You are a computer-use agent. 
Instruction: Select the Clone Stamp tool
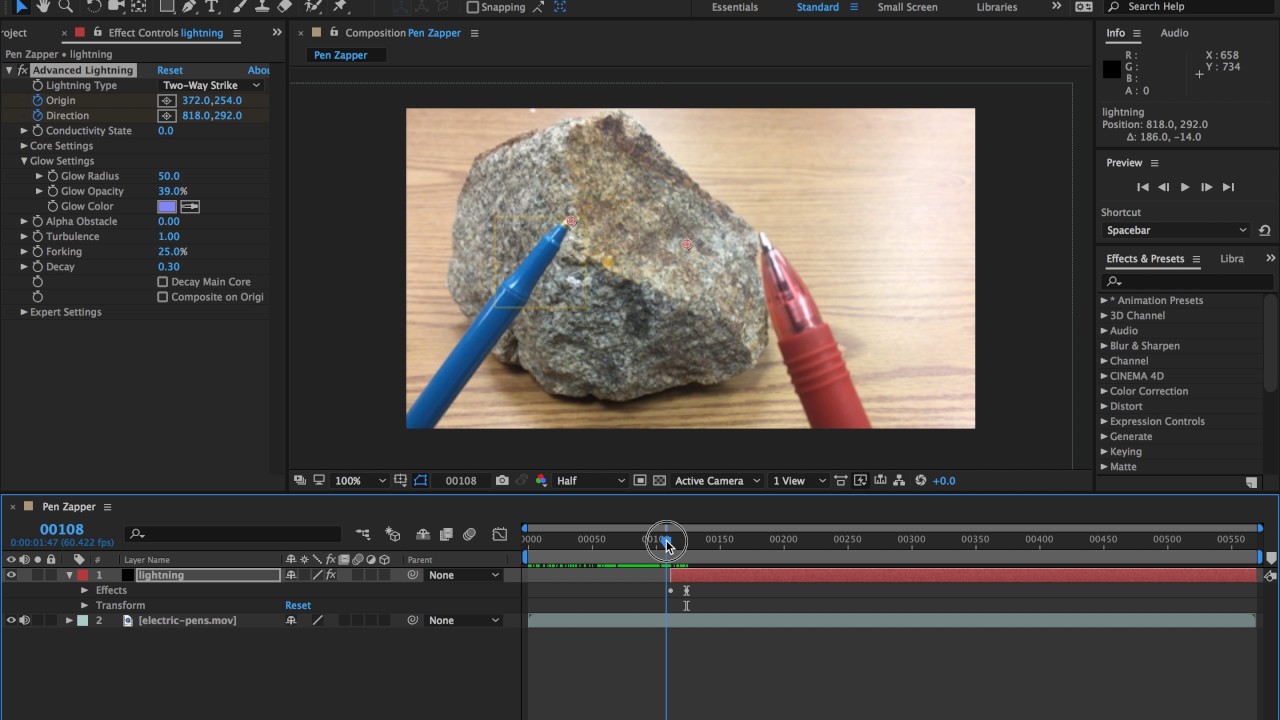[x=261, y=6]
